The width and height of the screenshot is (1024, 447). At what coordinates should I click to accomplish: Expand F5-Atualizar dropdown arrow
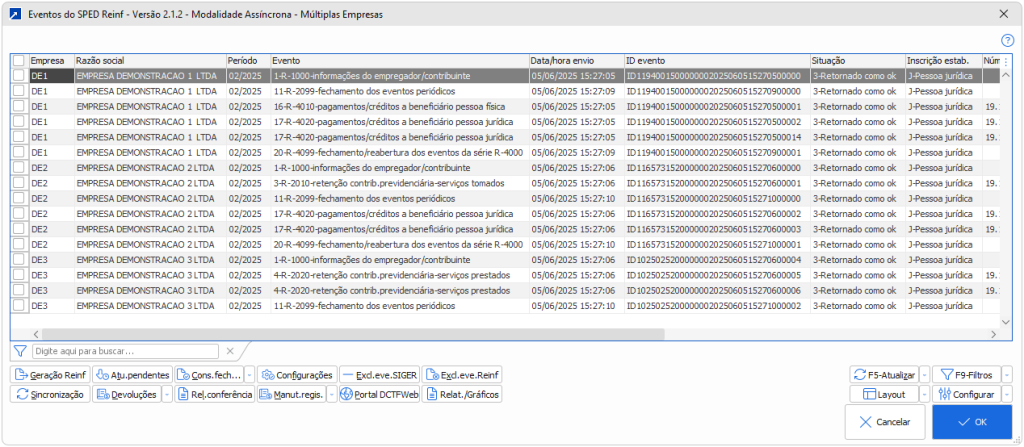pyautogui.click(x=925, y=375)
